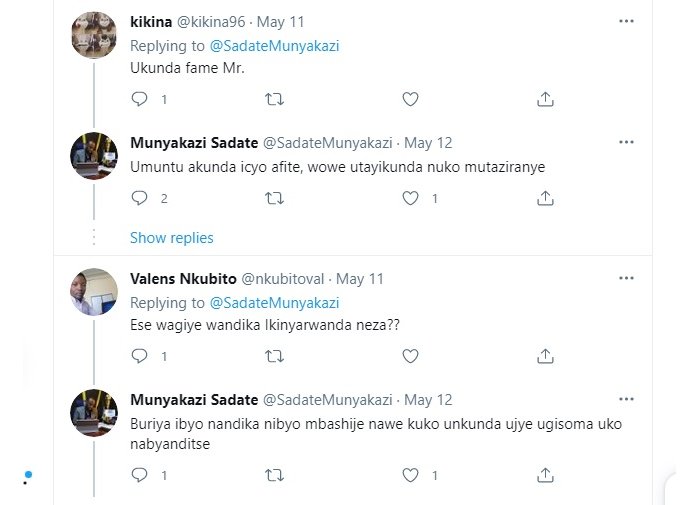
Task: Like Sadate's "Umuntu akunda icyo afite" tweet
Action: pos(409,198)
